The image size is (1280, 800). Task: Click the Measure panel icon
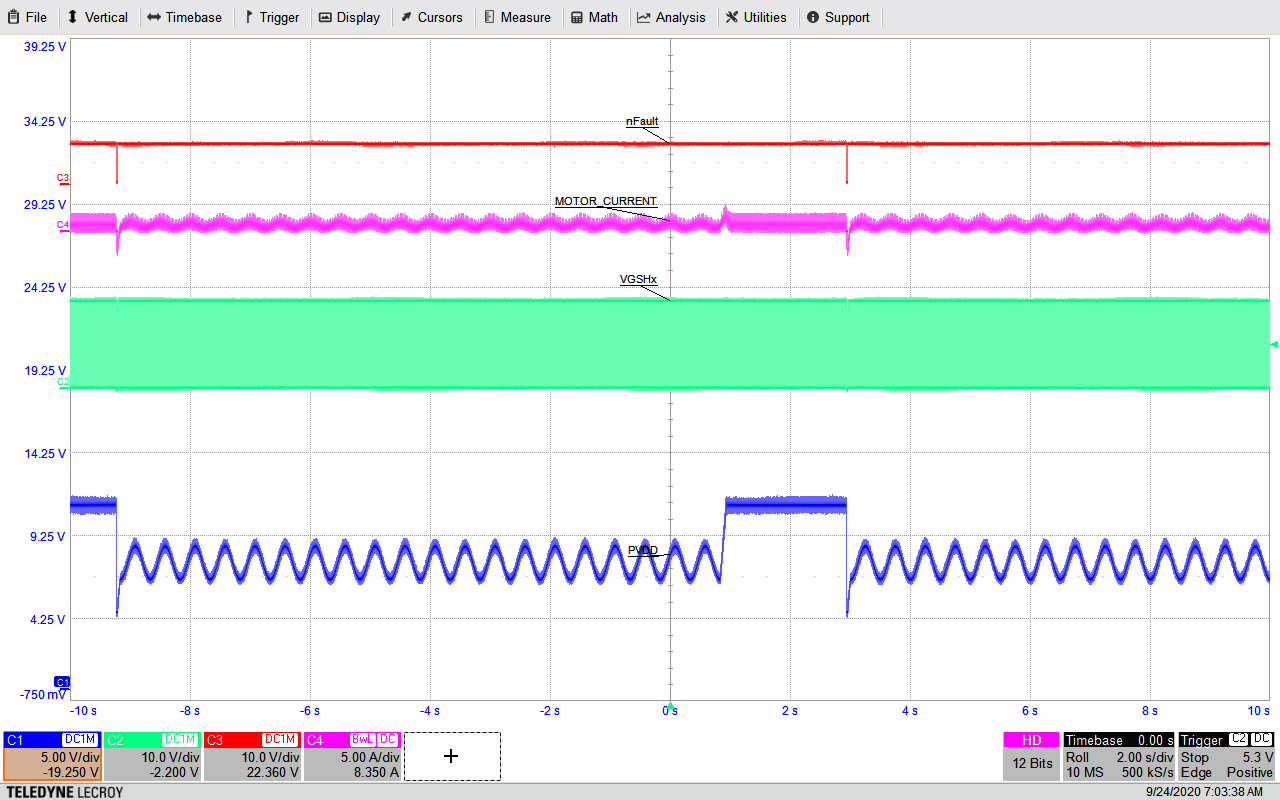click(488, 16)
